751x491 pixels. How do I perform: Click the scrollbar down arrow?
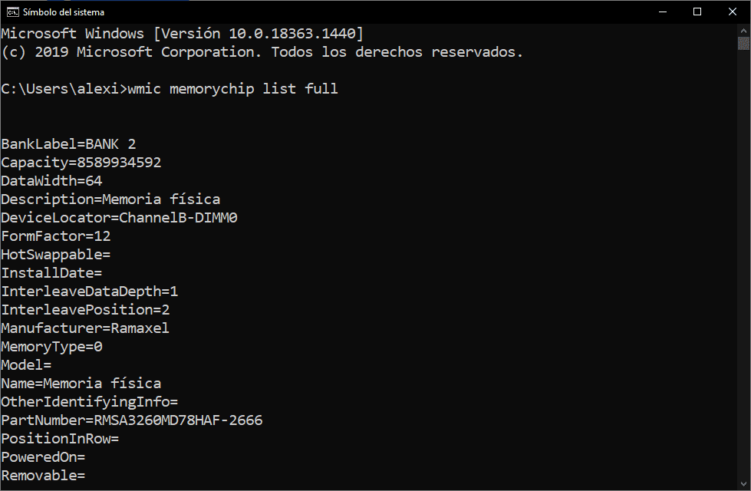(743, 483)
